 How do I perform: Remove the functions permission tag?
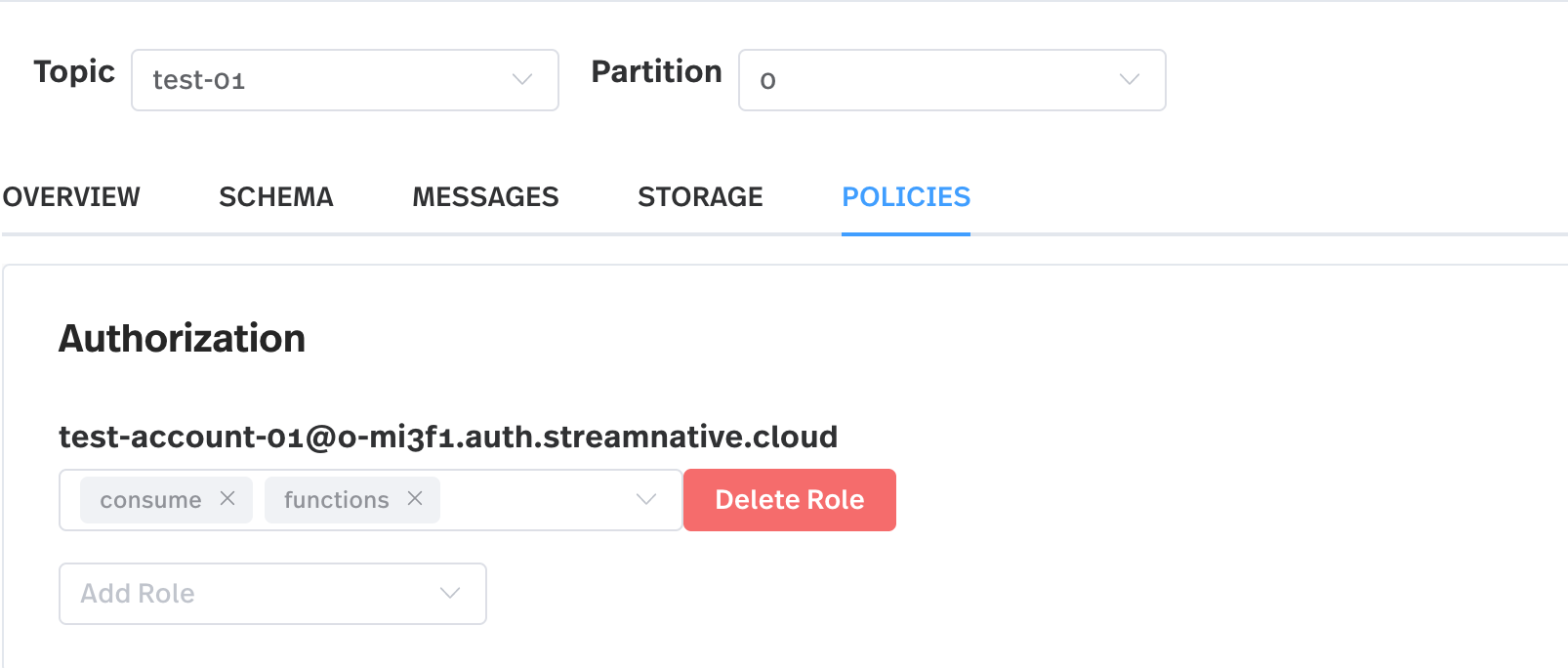pos(415,498)
